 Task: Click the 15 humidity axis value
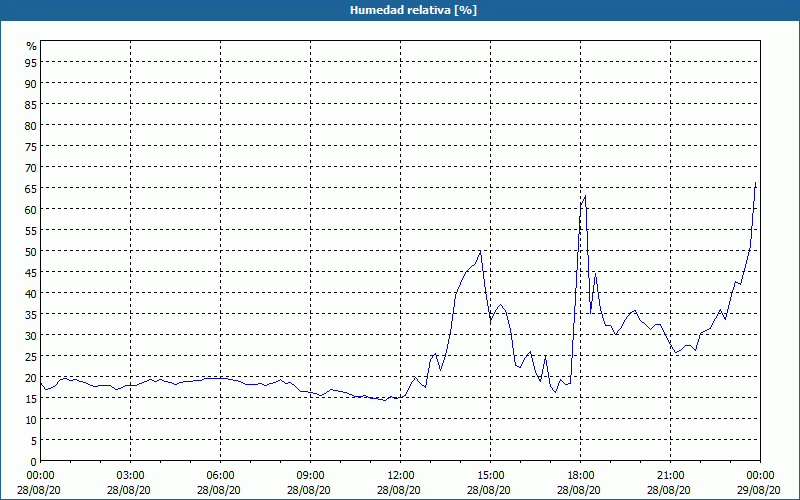31,399
